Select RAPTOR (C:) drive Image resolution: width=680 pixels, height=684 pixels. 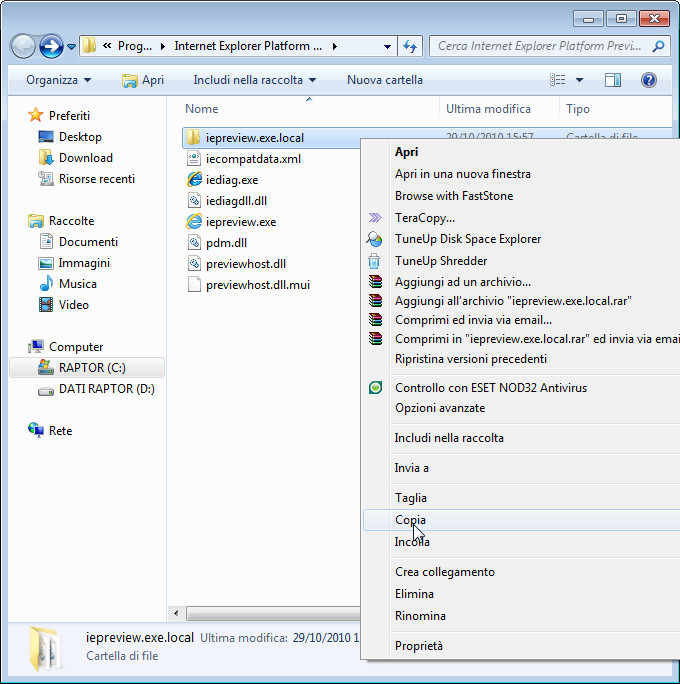pos(87,368)
